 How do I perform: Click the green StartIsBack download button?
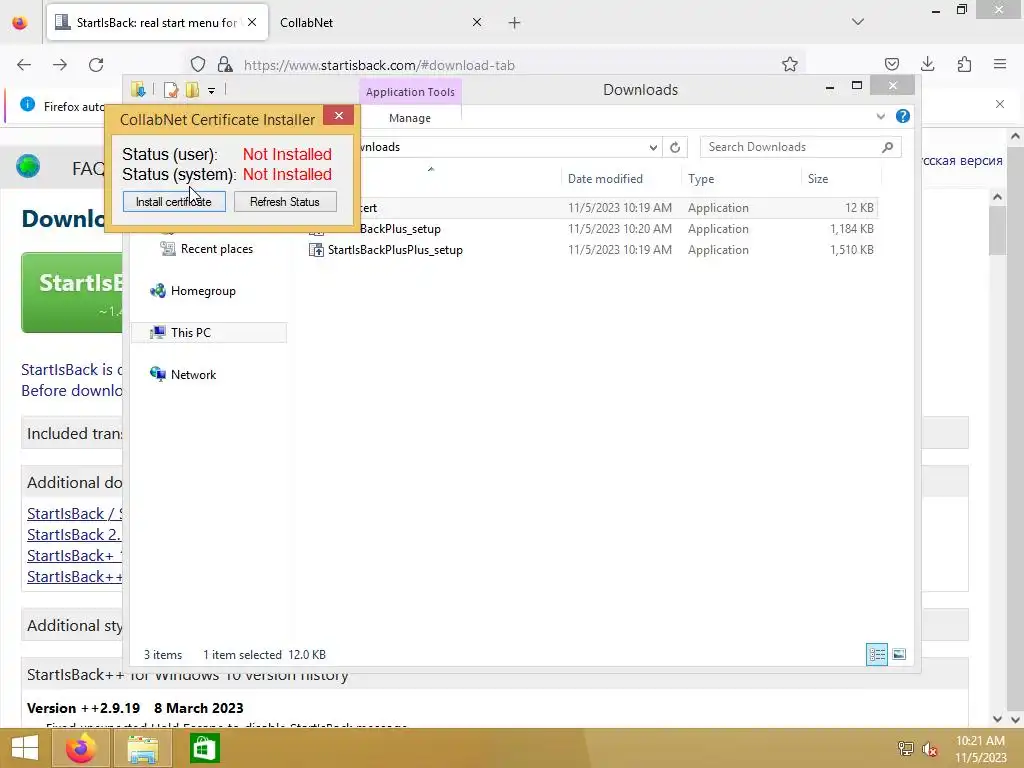point(72,293)
